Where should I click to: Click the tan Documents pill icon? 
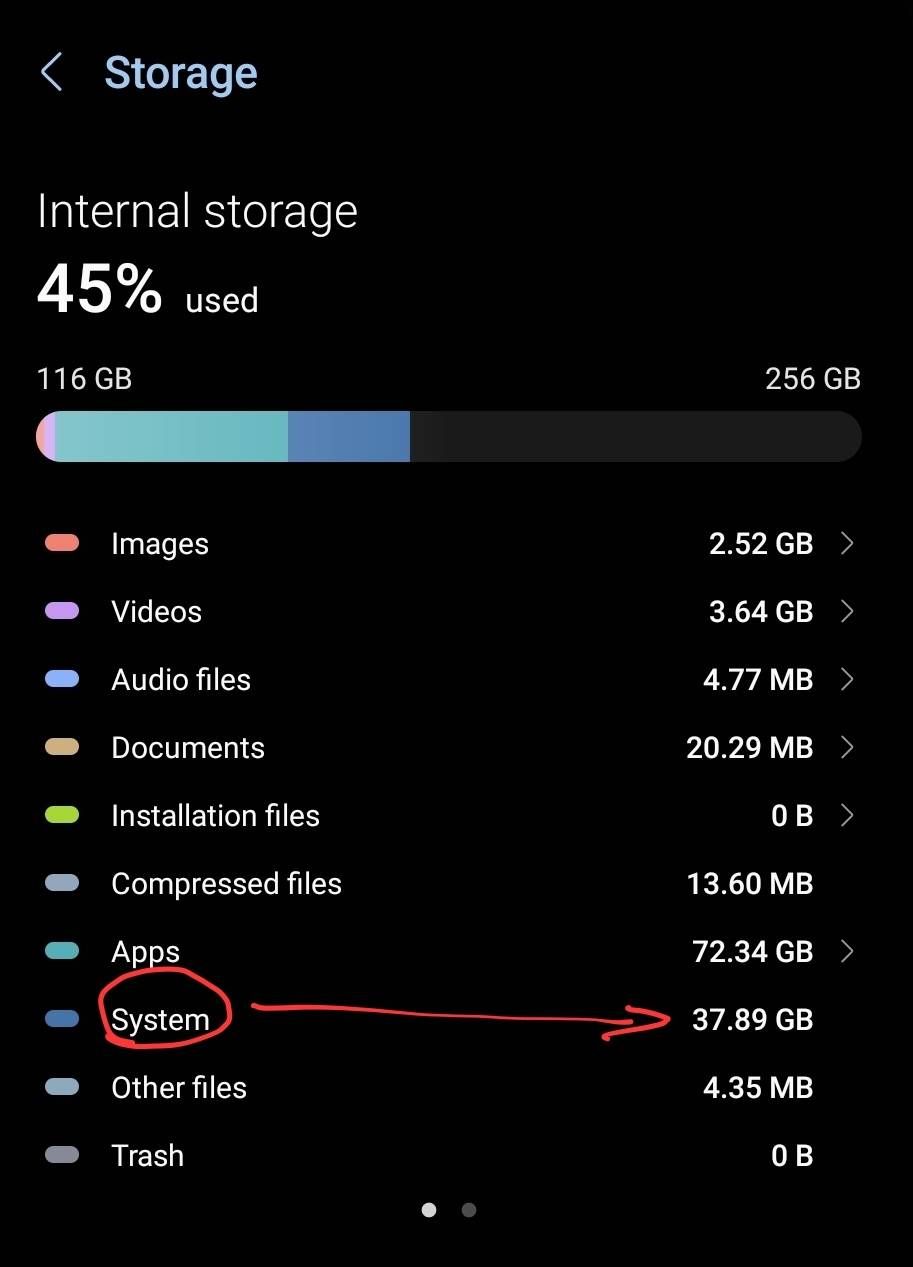click(62, 747)
